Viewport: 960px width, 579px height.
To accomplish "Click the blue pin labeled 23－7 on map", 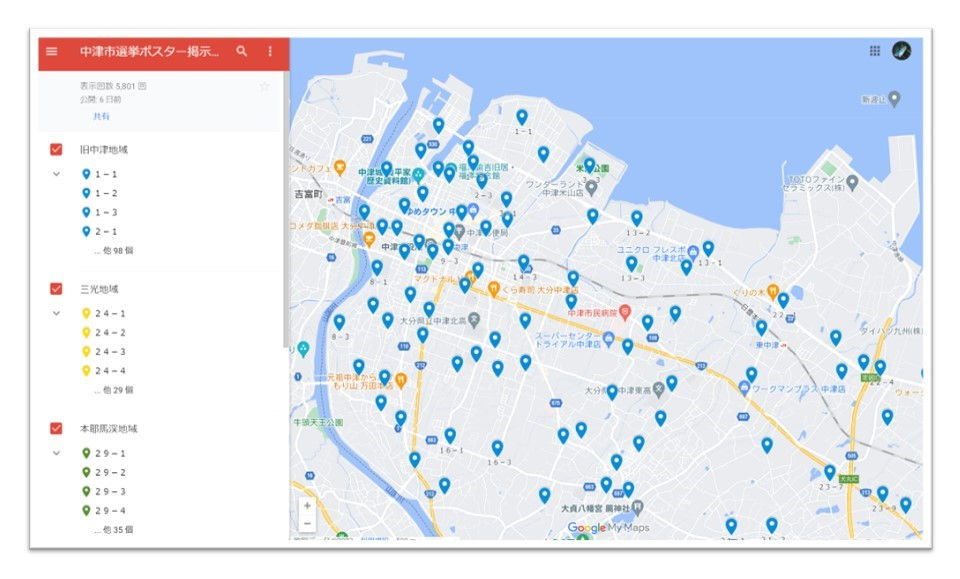I will (830, 473).
